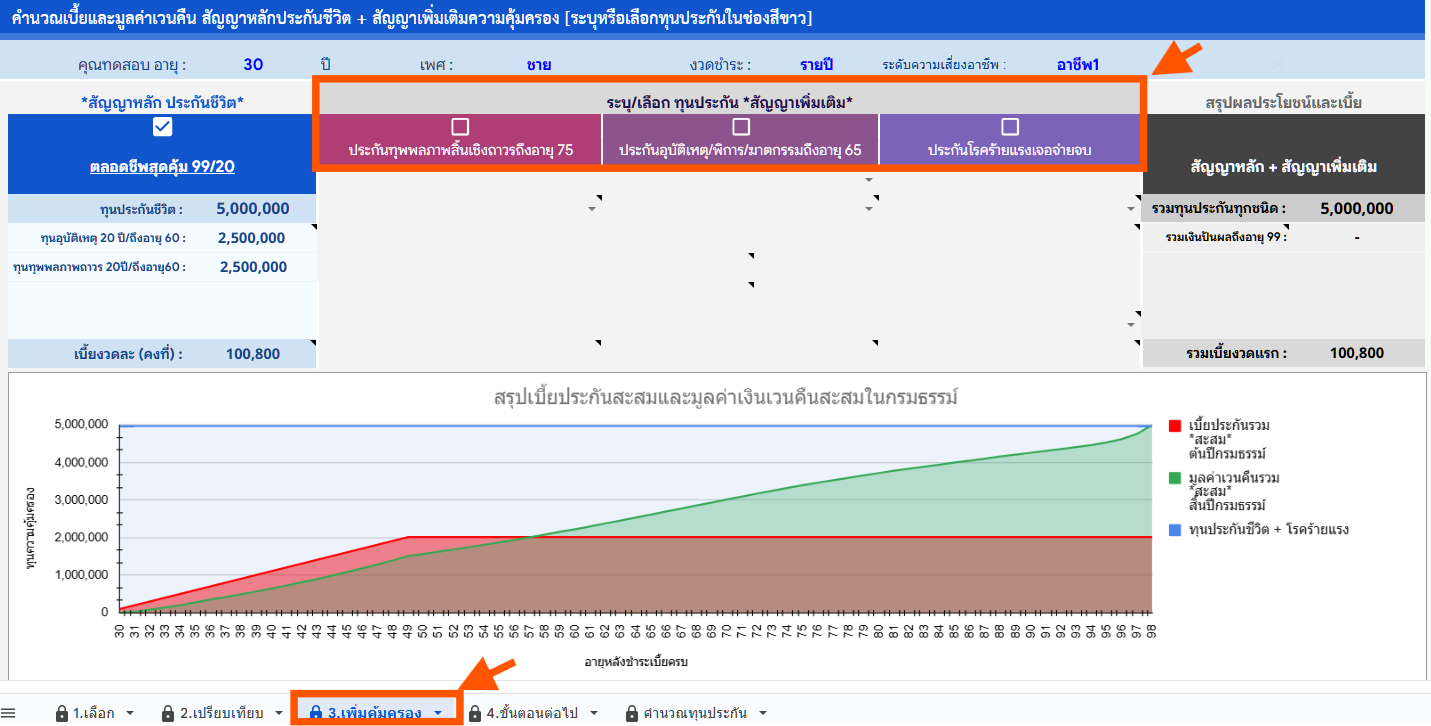
Task: Click the red เบี้ยประกันรวม legend color swatch
Action: 1175,426
